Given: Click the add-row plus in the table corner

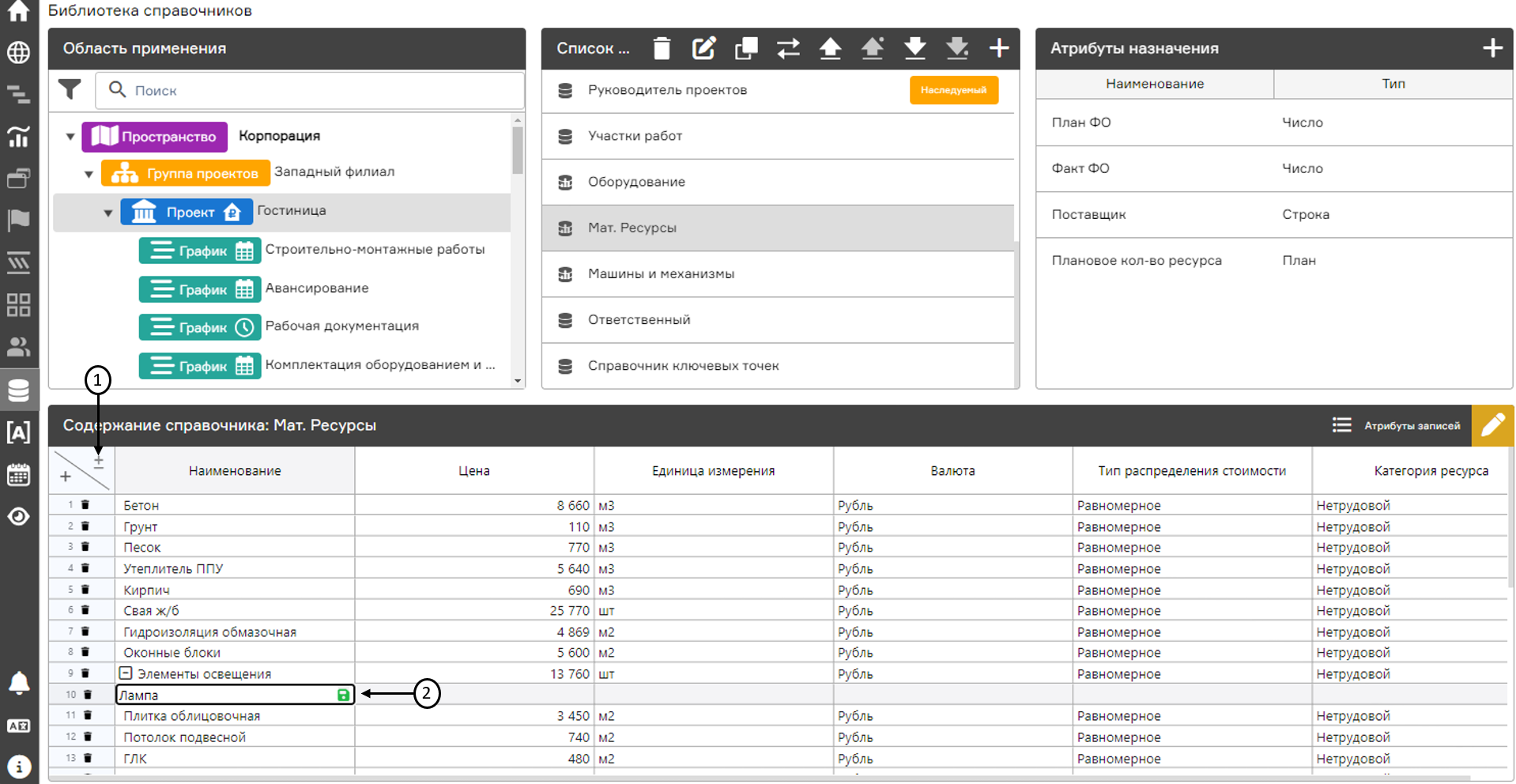Looking at the screenshot, I should [66, 477].
